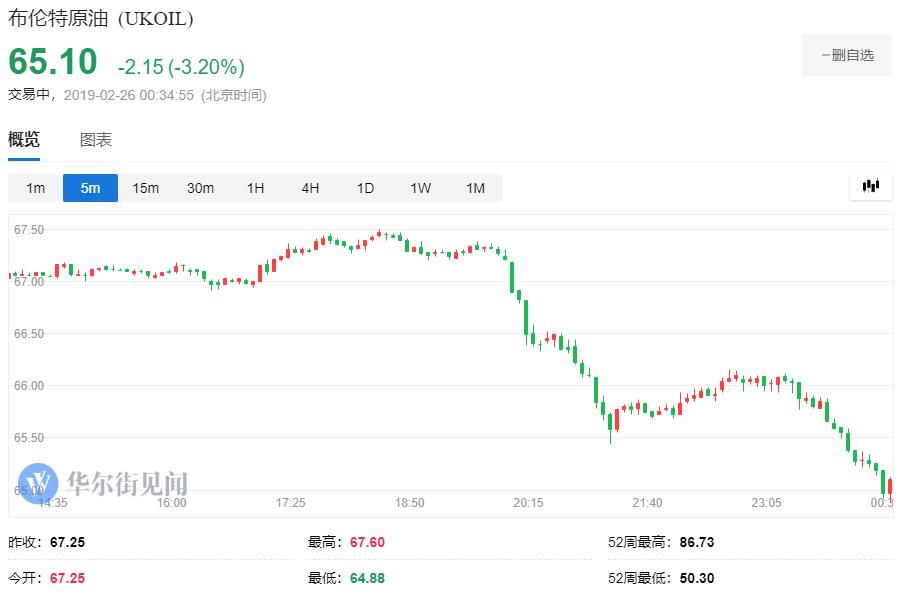Select the 1M monthly period
The height and width of the screenshot is (592, 902).
pos(475,188)
